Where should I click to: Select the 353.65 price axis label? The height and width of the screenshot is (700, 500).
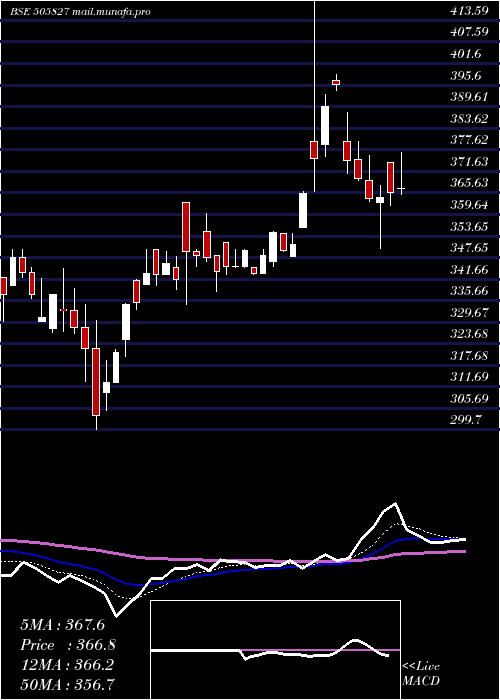point(469,226)
